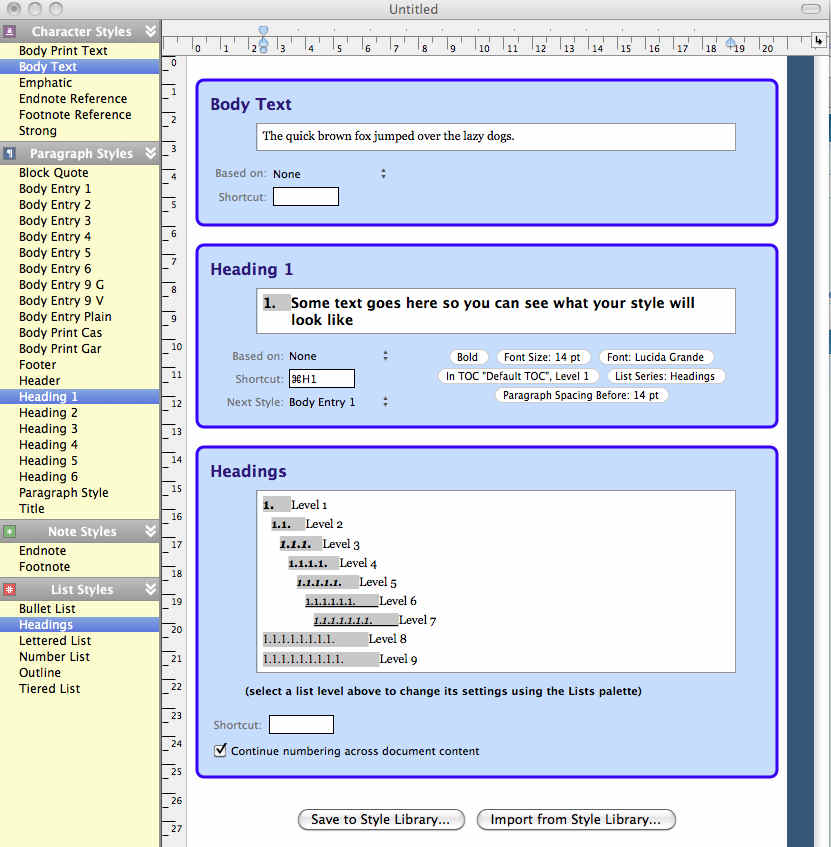Click the red List Styles icon

(10, 589)
